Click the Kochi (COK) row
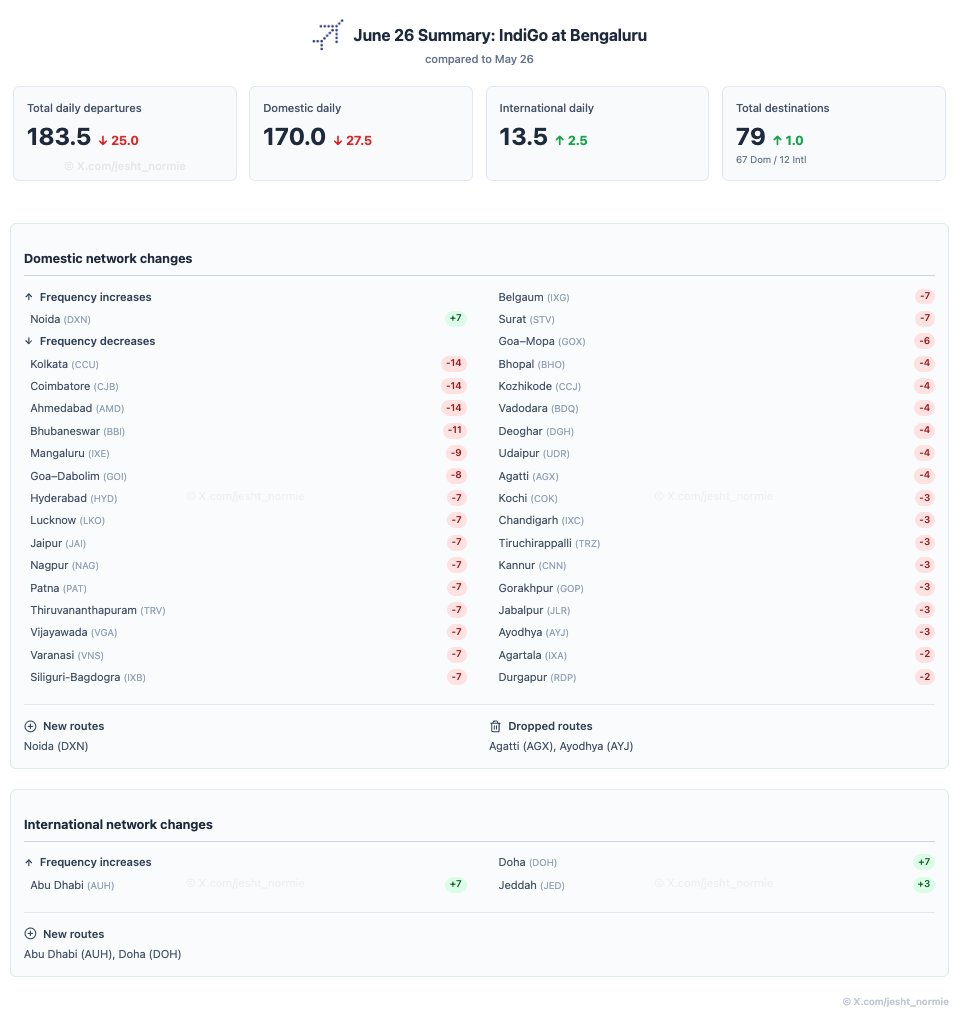Image resolution: width=961 pixels, height=1014 pixels. pyautogui.click(x=716, y=498)
